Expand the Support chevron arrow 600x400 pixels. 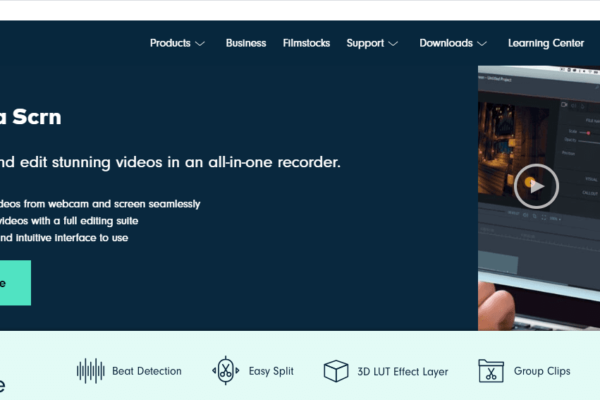click(393, 44)
